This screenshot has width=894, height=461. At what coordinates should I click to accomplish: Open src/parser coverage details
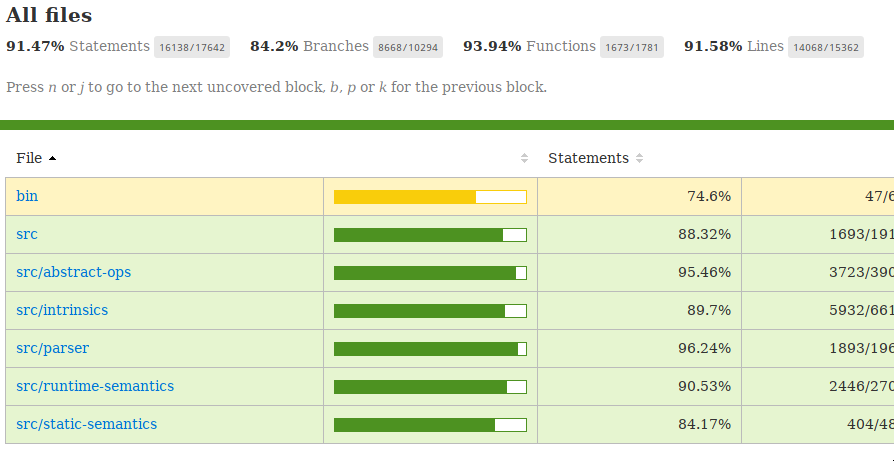pyautogui.click(x=52, y=349)
